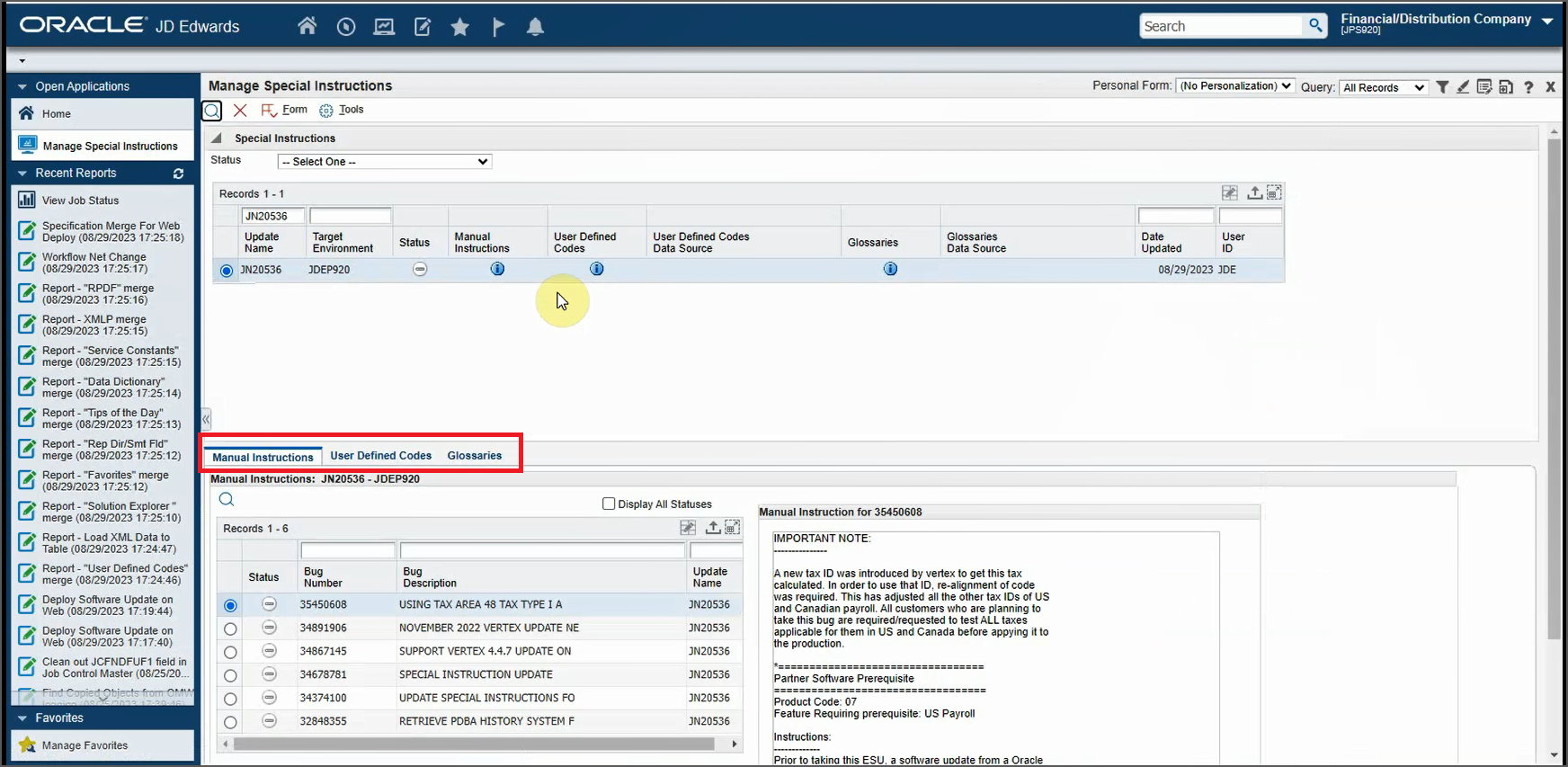Enable Display All Statuses checkbox
1568x767 pixels.
click(x=609, y=504)
